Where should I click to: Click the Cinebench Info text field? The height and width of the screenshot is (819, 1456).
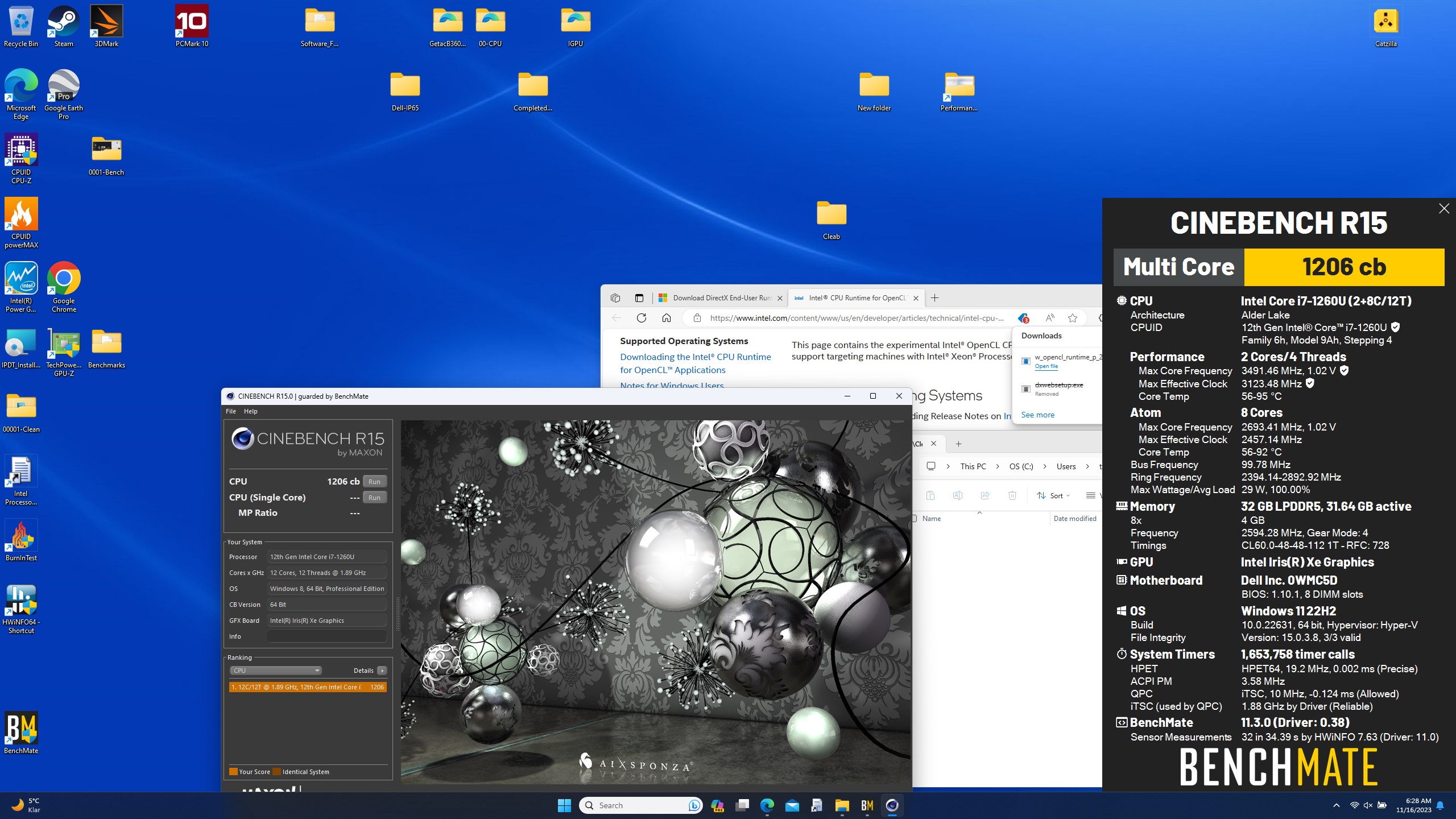pyautogui.click(x=326, y=636)
